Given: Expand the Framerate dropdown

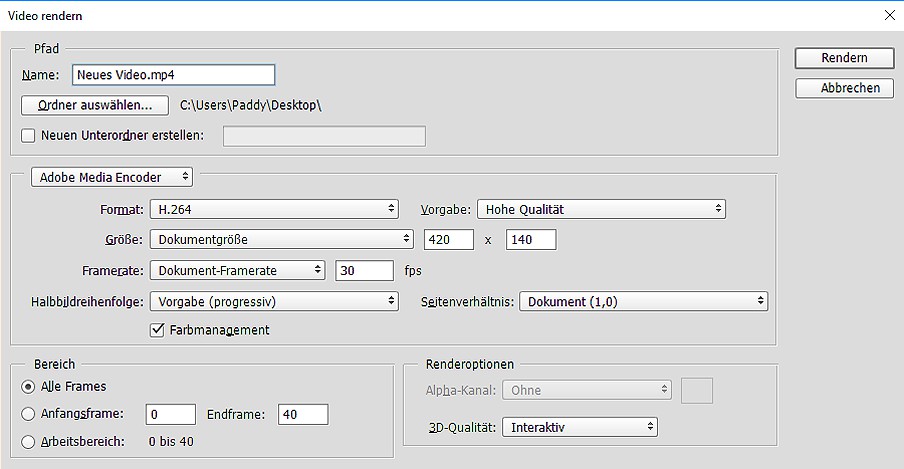Looking at the screenshot, I should [x=237, y=270].
